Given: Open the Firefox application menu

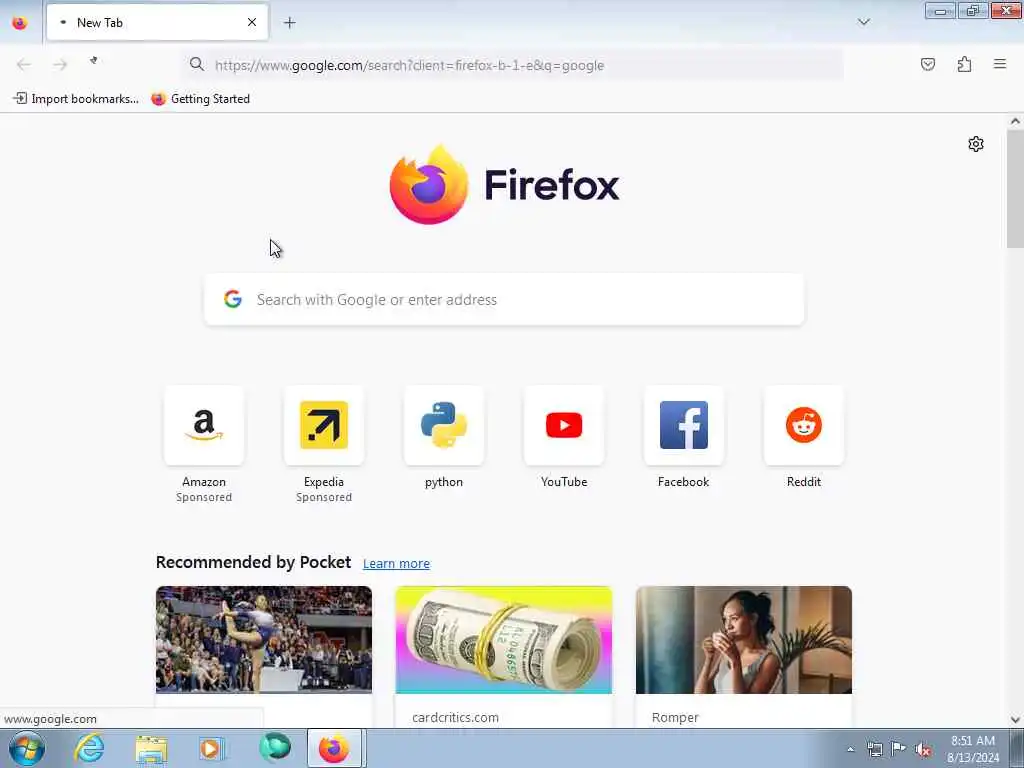Looking at the screenshot, I should (x=1000, y=64).
